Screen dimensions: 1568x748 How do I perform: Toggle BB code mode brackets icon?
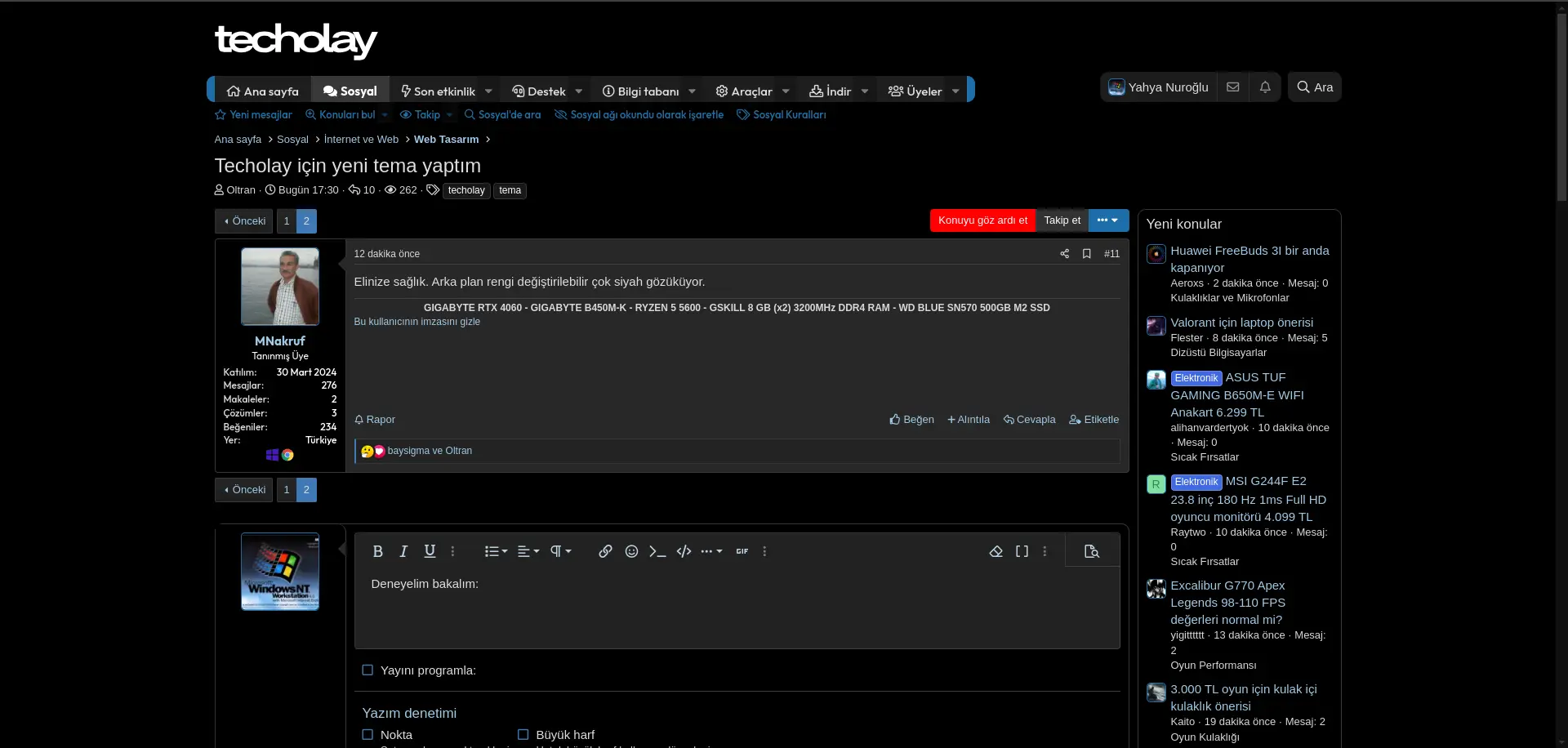(1022, 551)
